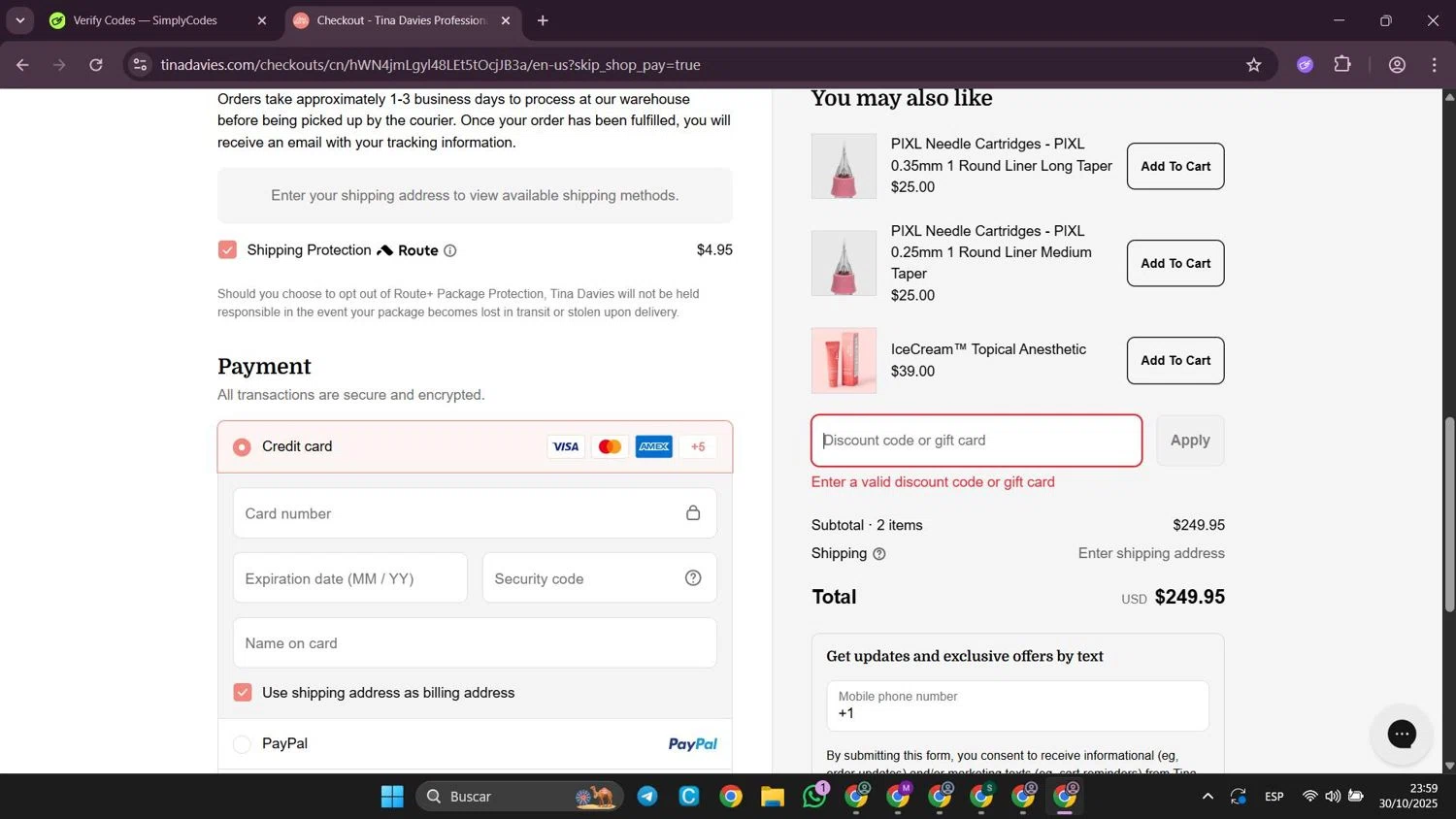Add 0.25mm Round Liner Medium Taper to cart
This screenshot has height=819, width=1456.
[1175, 263]
